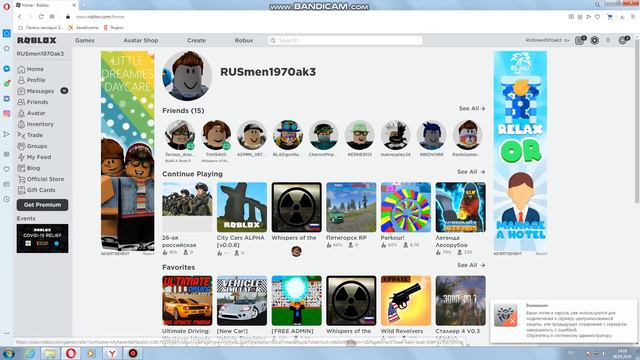Open Avatar in the sidebar
This screenshot has height=360, width=640.
tap(31, 113)
